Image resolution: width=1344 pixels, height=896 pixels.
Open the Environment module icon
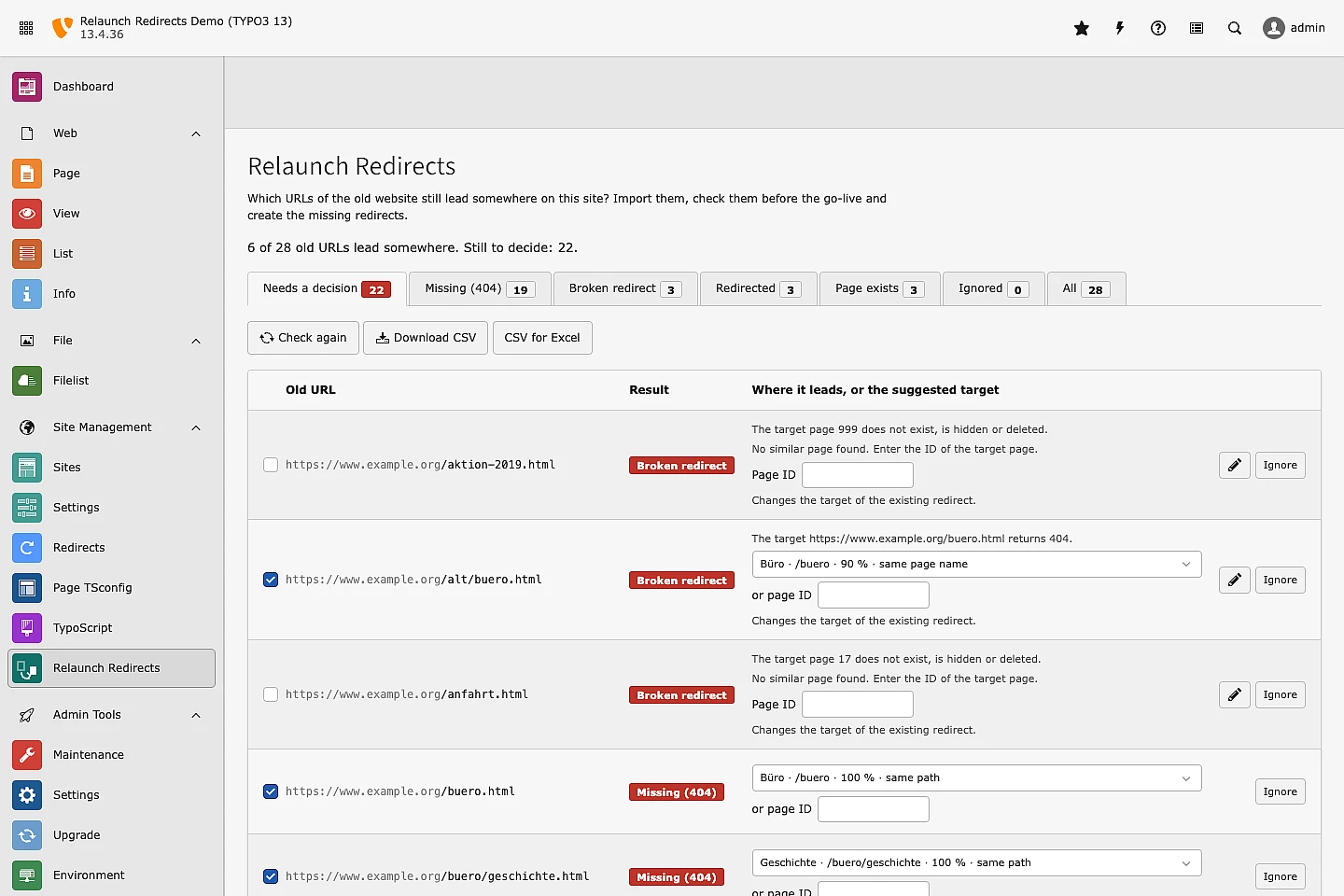coord(27,875)
